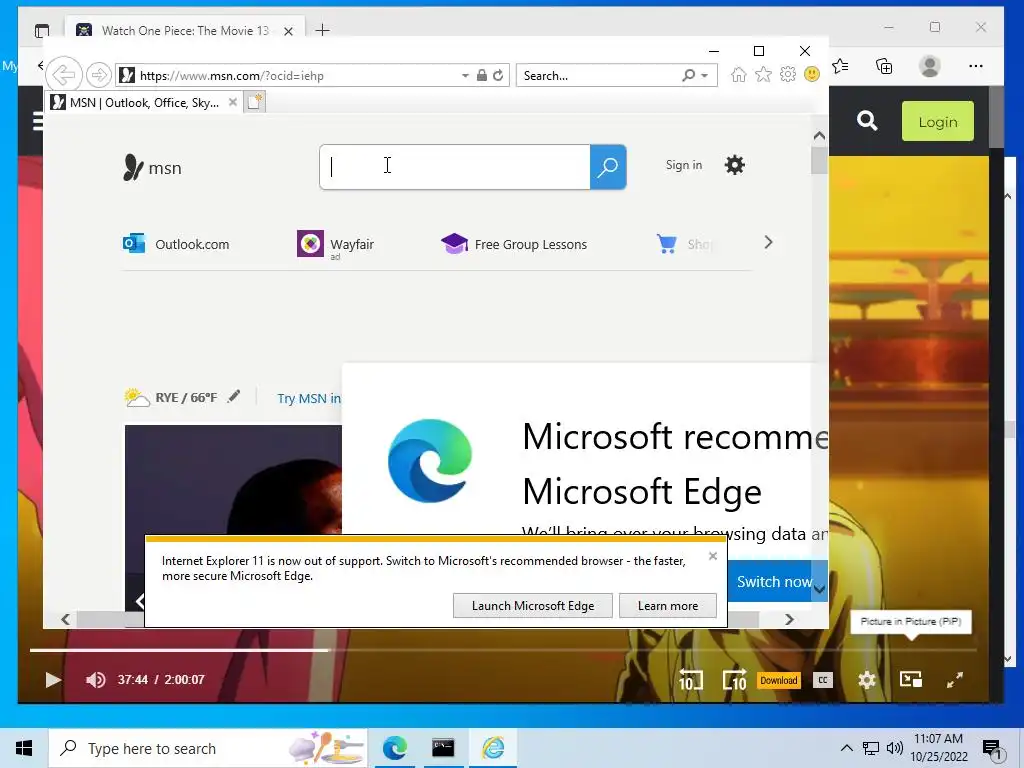The image size is (1024, 768).
Task: Close the MSN tab in Internet Explorer
Action: click(x=232, y=103)
